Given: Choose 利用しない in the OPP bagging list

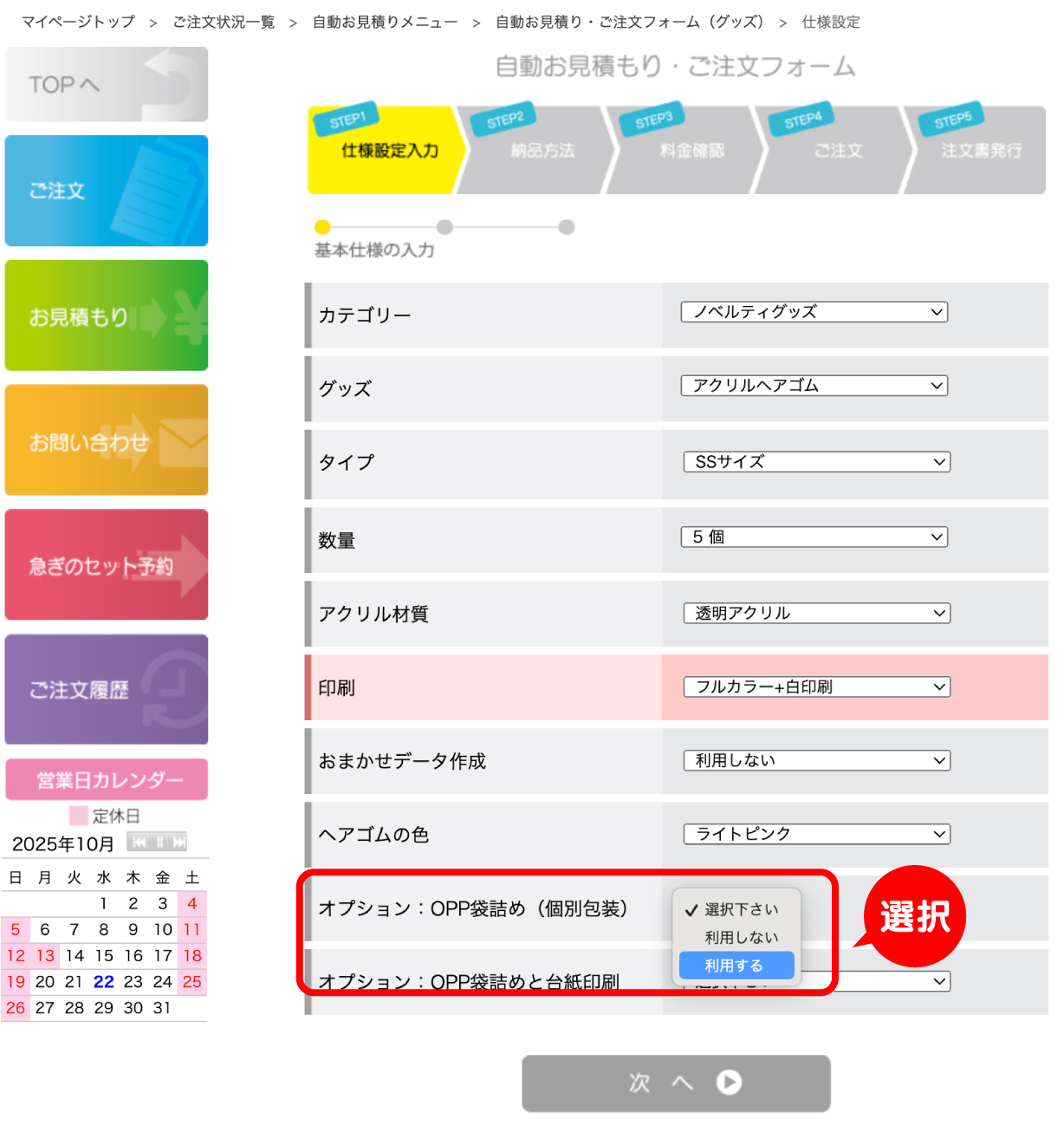Looking at the screenshot, I should (x=741, y=938).
